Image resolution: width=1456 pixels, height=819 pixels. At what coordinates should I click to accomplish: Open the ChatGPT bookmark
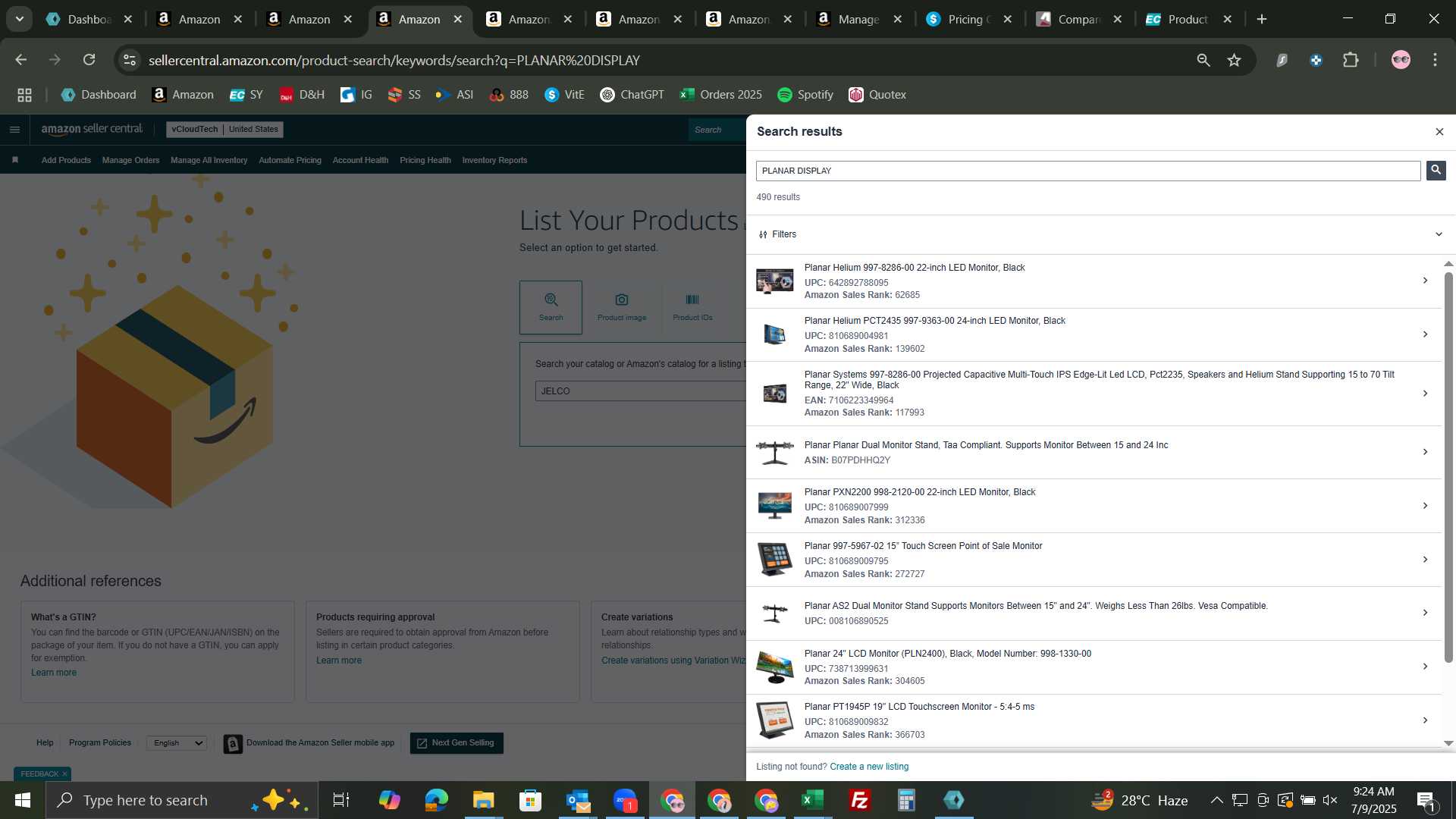coord(632,95)
